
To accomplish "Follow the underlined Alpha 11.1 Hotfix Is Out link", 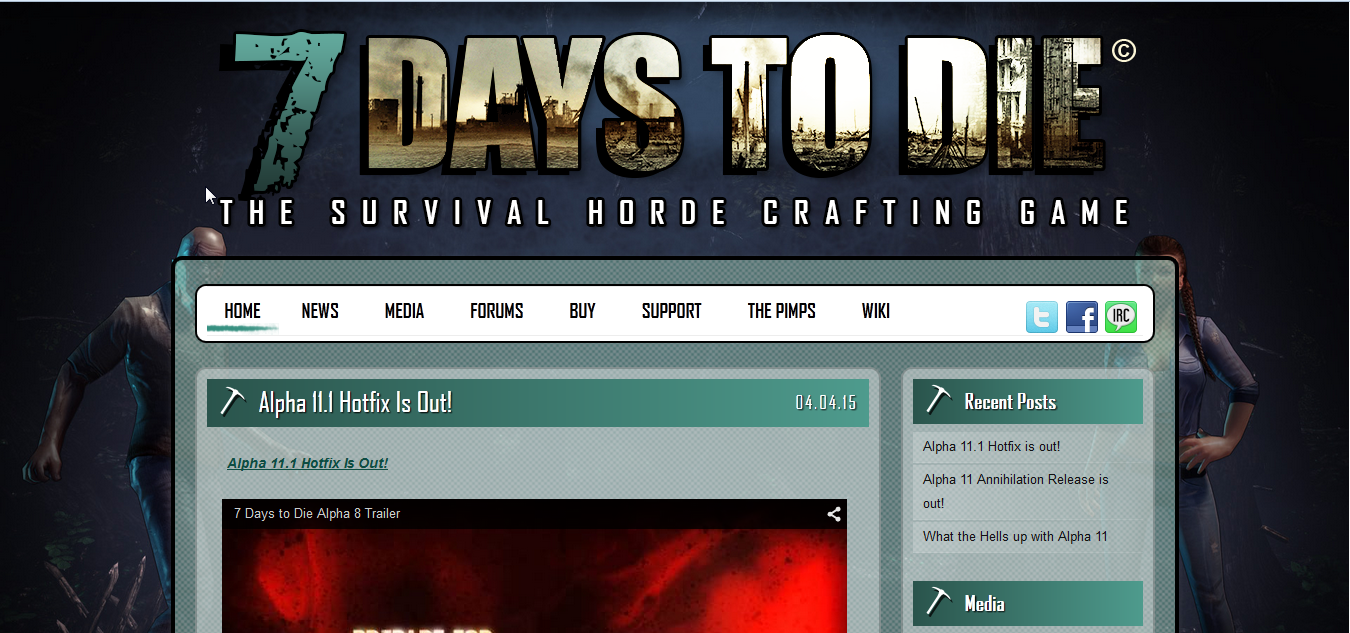I will [307, 463].
